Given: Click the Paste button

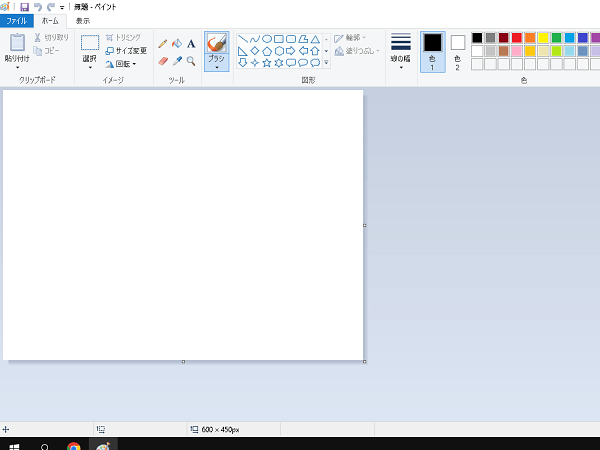Looking at the screenshot, I should point(17,47).
